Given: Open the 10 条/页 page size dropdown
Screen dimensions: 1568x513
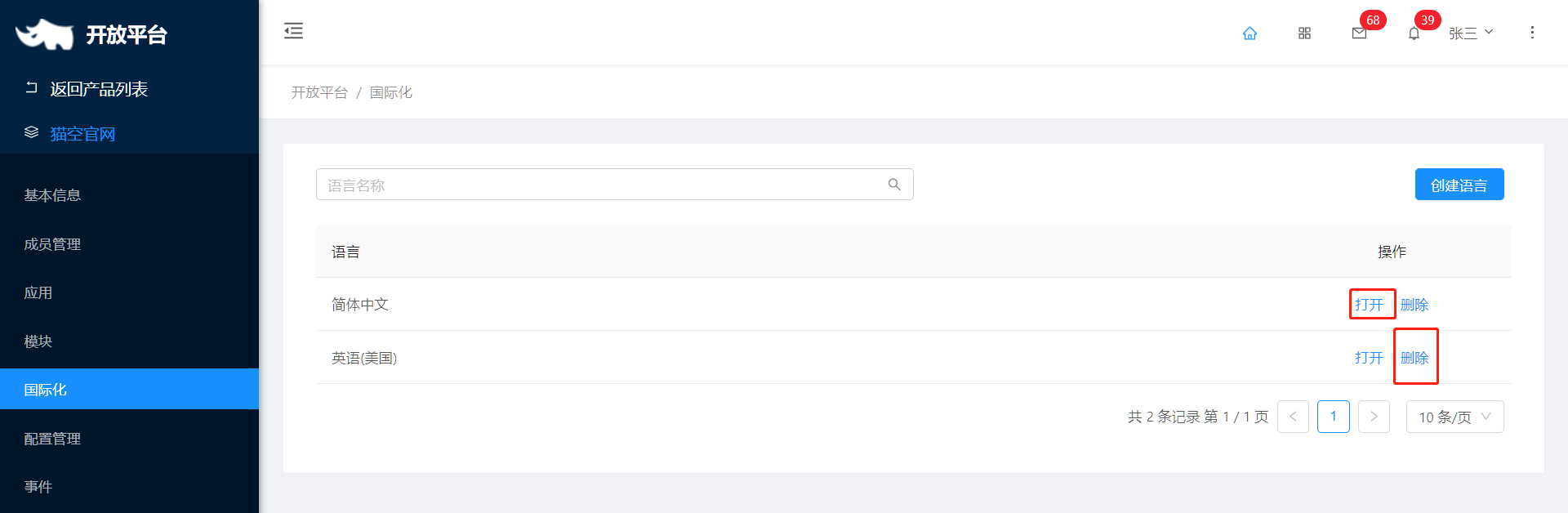Looking at the screenshot, I should (1454, 417).
